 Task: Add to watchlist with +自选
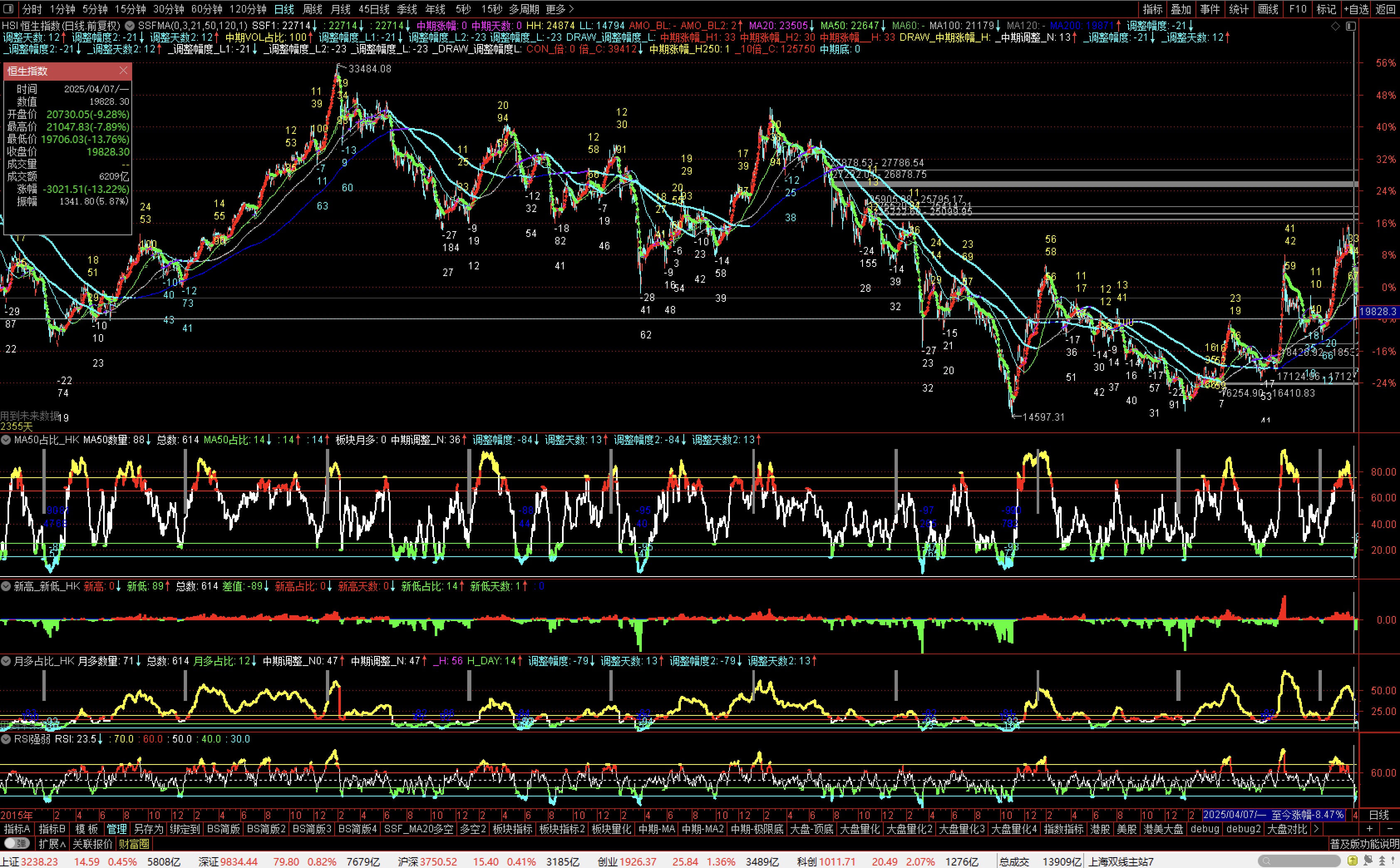1356,9
